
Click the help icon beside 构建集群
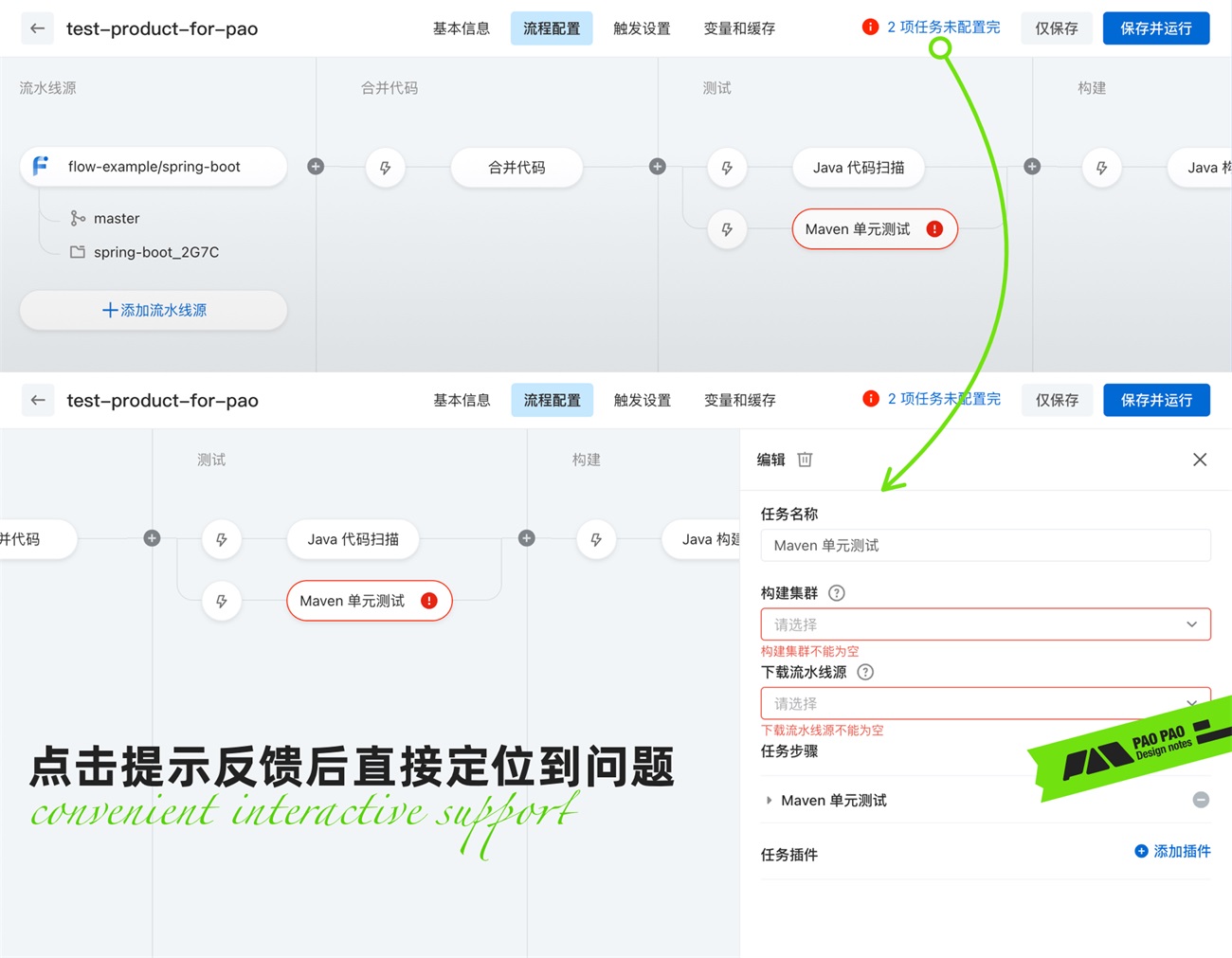tap(836, 593)
